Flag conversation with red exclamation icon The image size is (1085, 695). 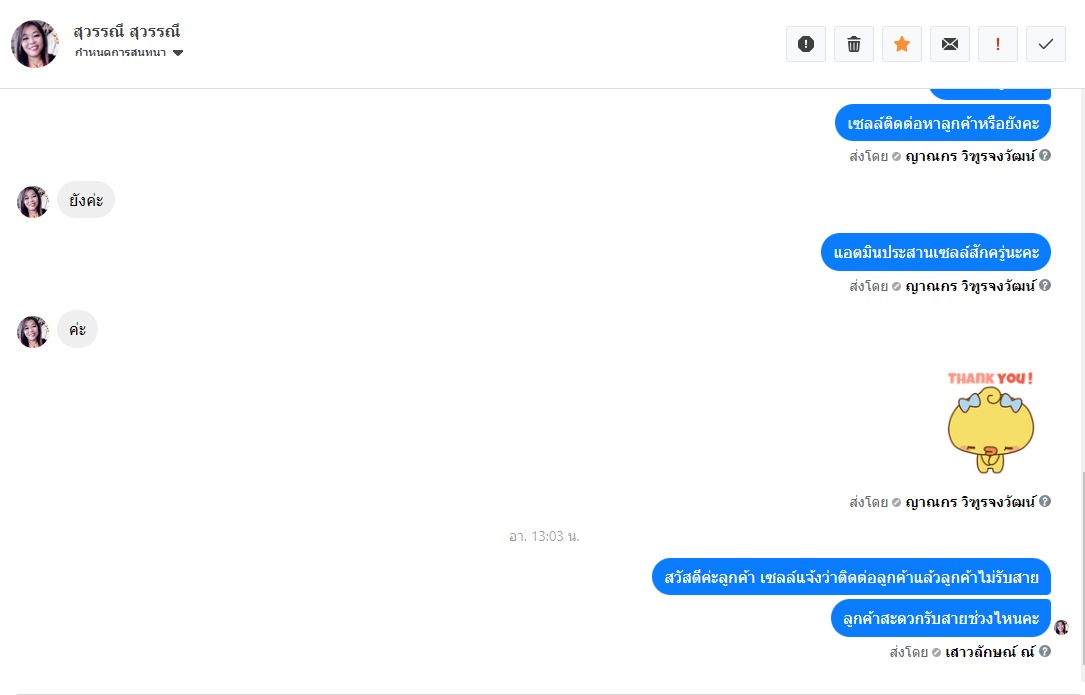pyautogui.click(x=998, y=44)
